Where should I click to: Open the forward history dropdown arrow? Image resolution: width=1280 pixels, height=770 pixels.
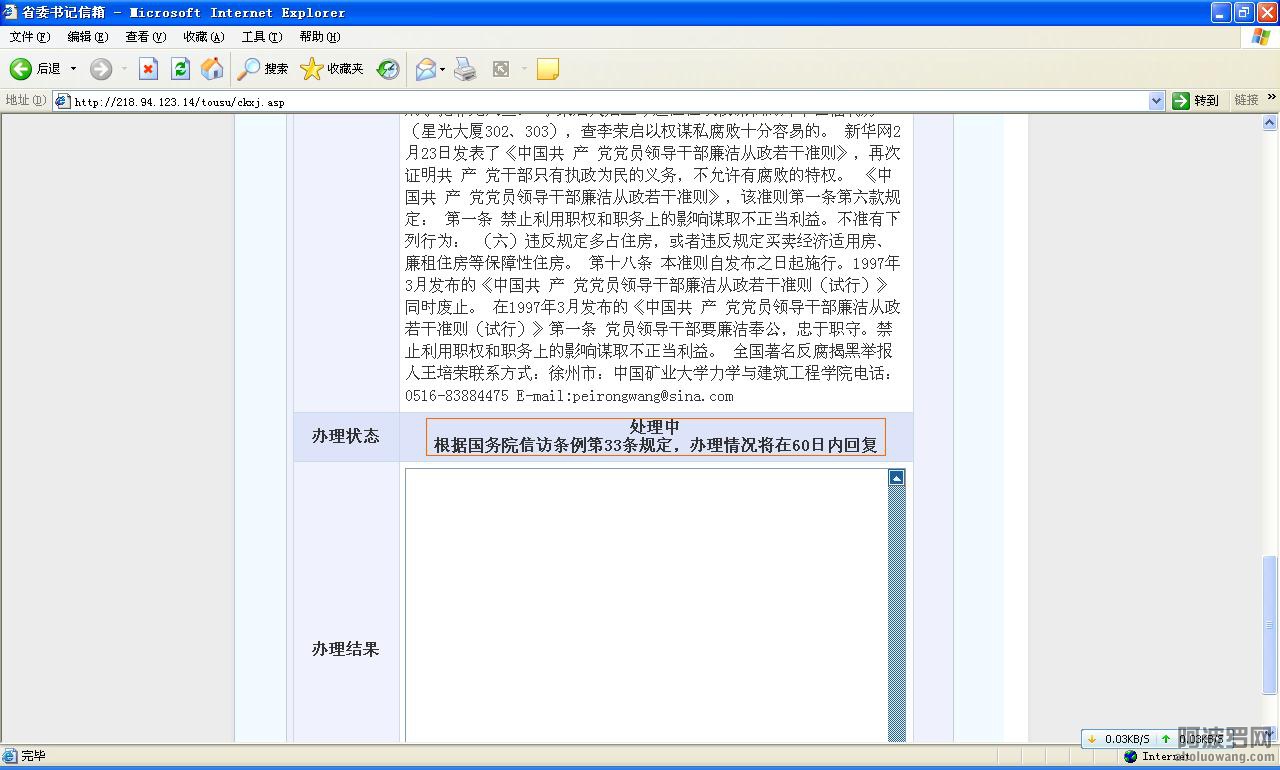[124, 69]
